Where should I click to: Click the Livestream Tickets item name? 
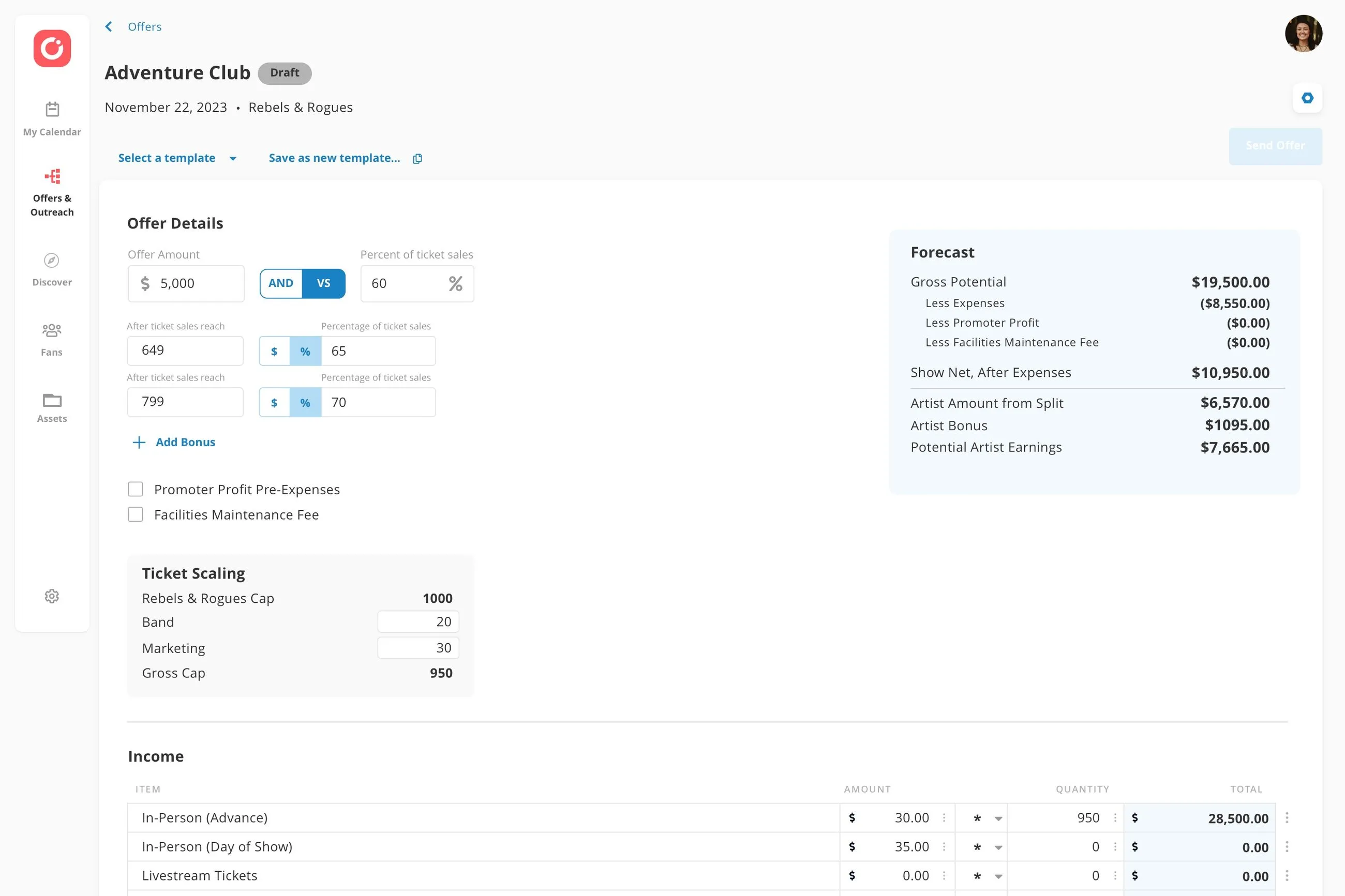(x=200, y=876)
